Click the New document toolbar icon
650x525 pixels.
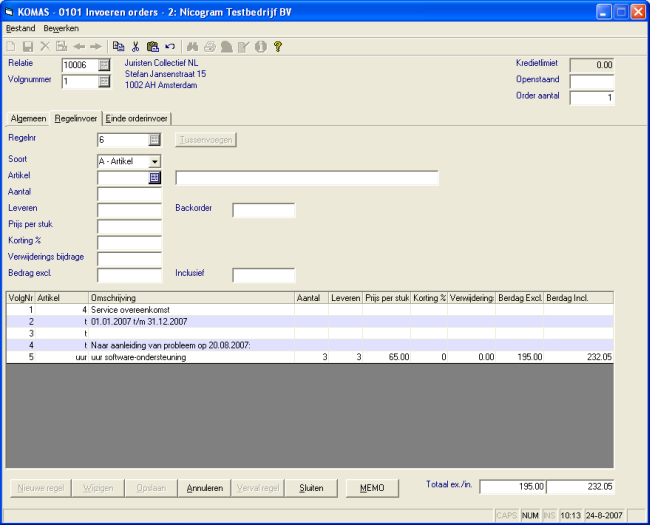[x=11, y=46]
